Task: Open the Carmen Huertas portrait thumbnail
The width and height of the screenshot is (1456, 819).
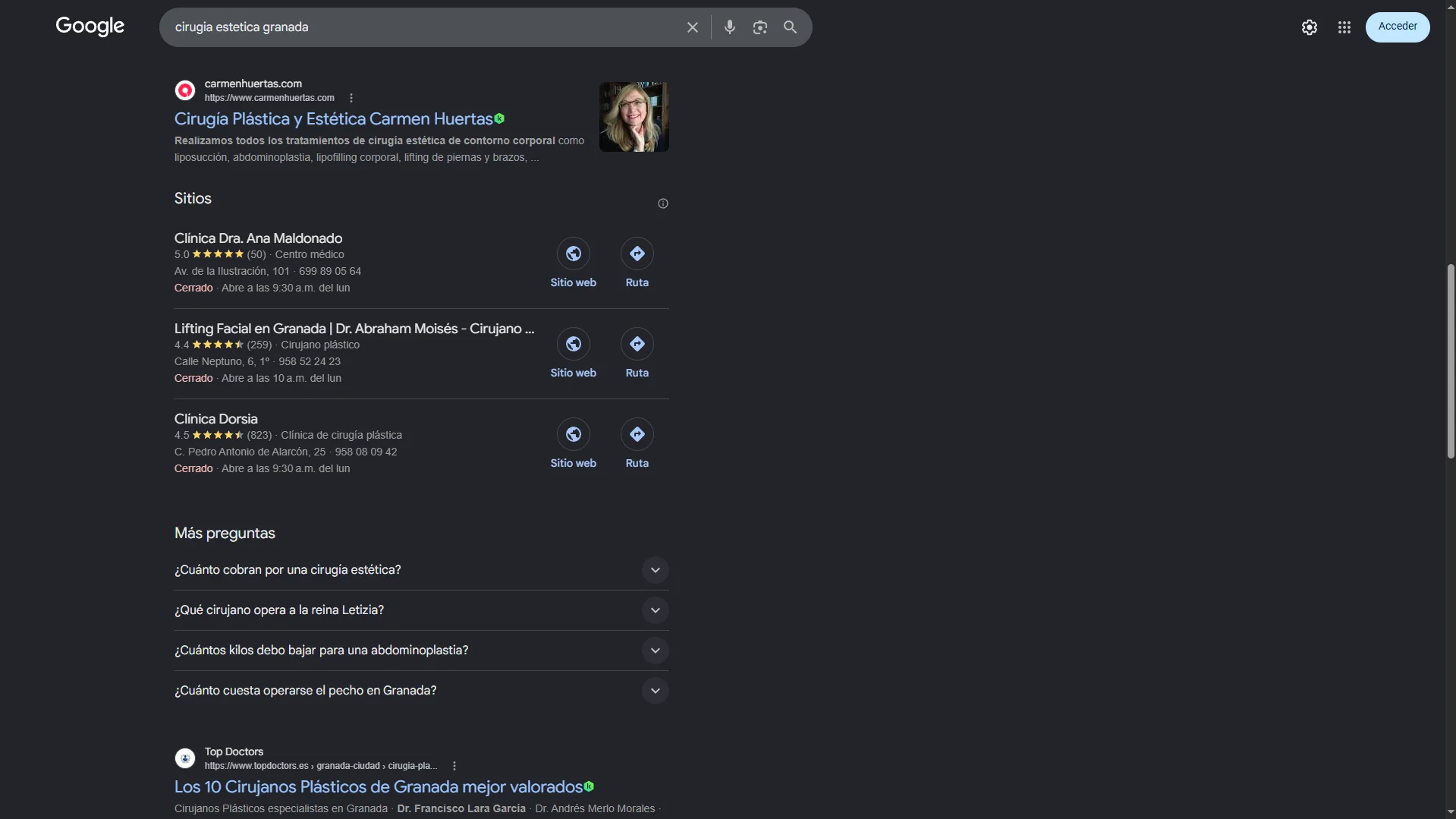Action: pyautogui.click(x=634, y=117)
